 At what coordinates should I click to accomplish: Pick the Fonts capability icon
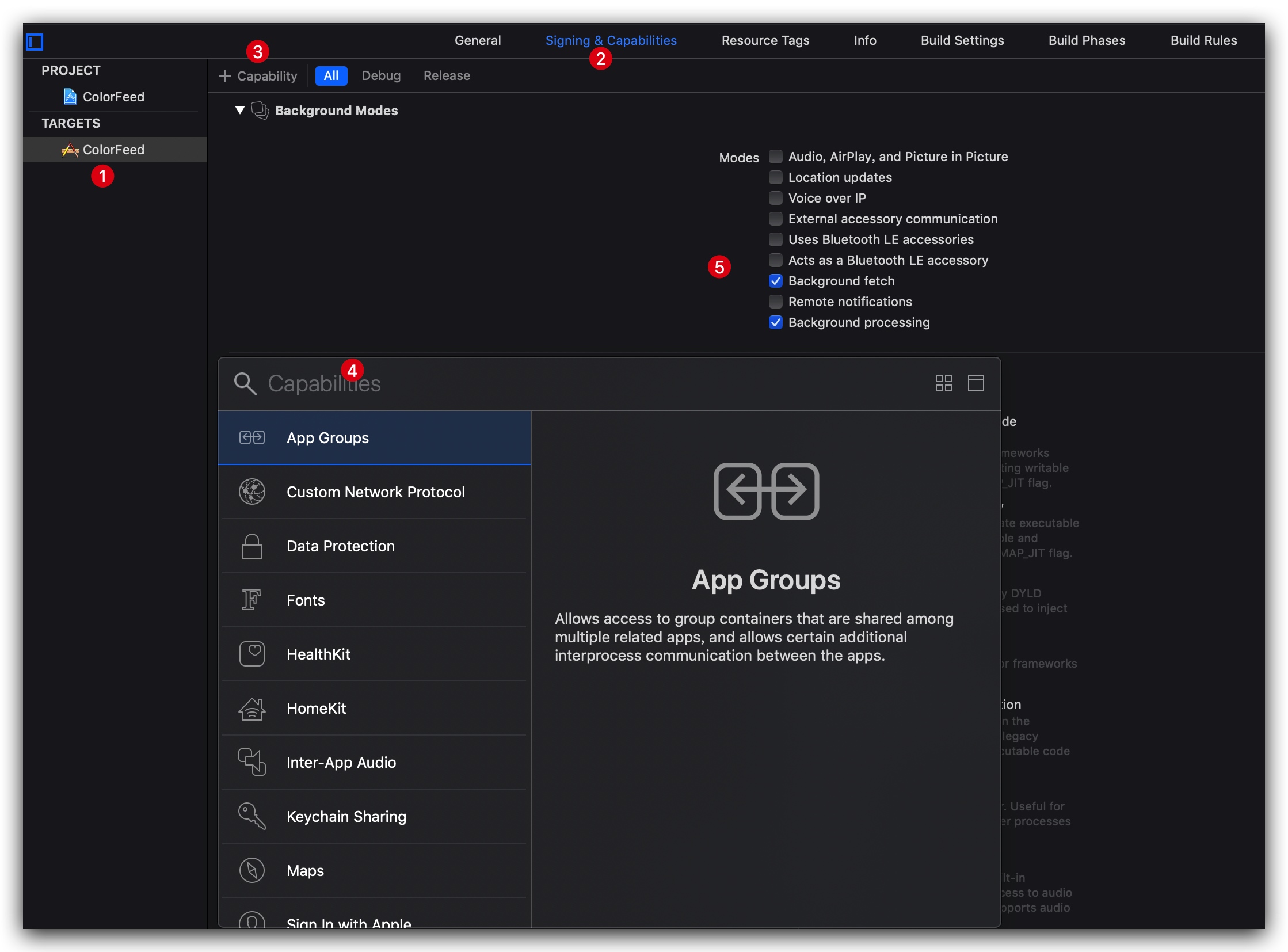(x=252, y=600)
